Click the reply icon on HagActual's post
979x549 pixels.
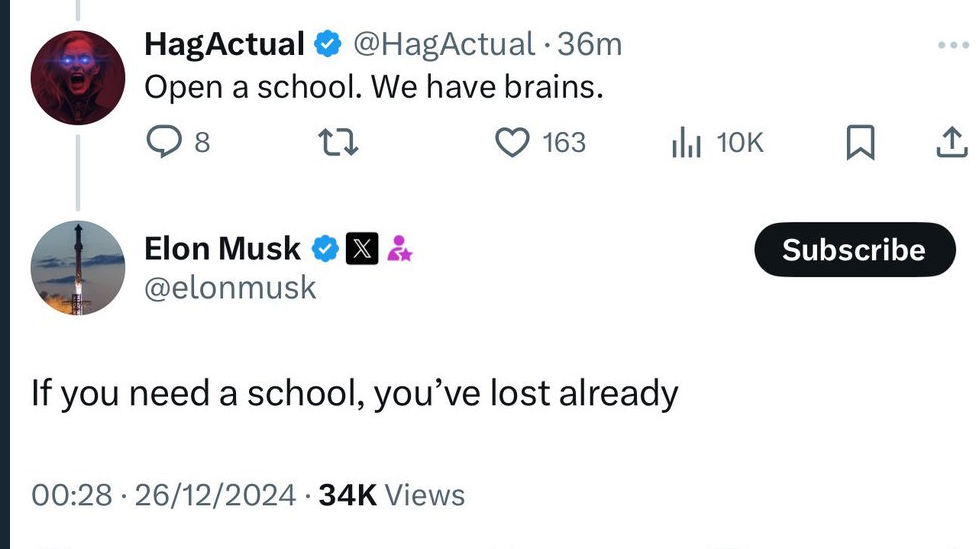coord(162,144)
